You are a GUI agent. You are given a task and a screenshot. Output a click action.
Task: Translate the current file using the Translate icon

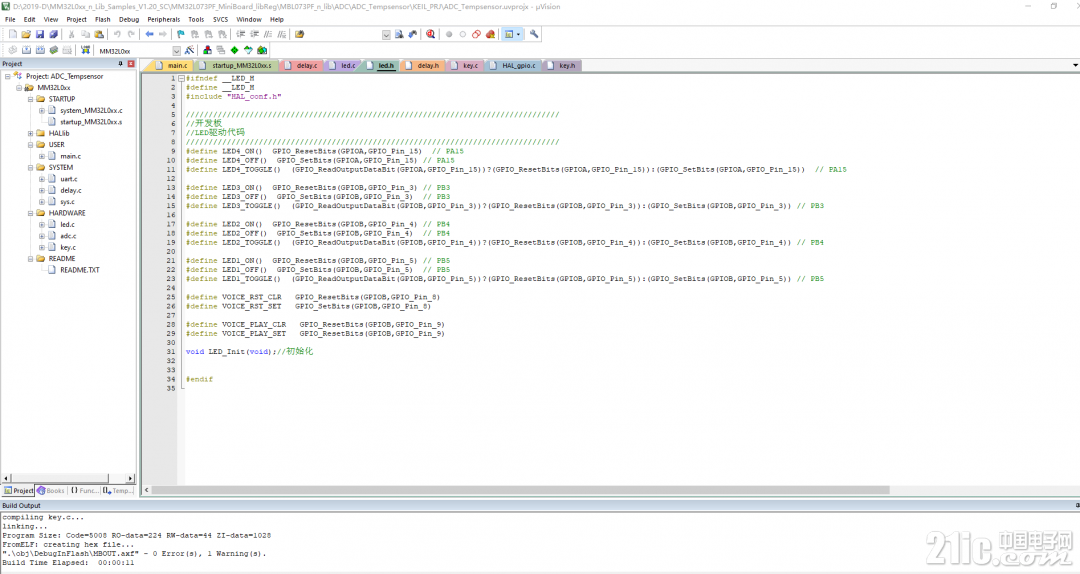(12, 50)
